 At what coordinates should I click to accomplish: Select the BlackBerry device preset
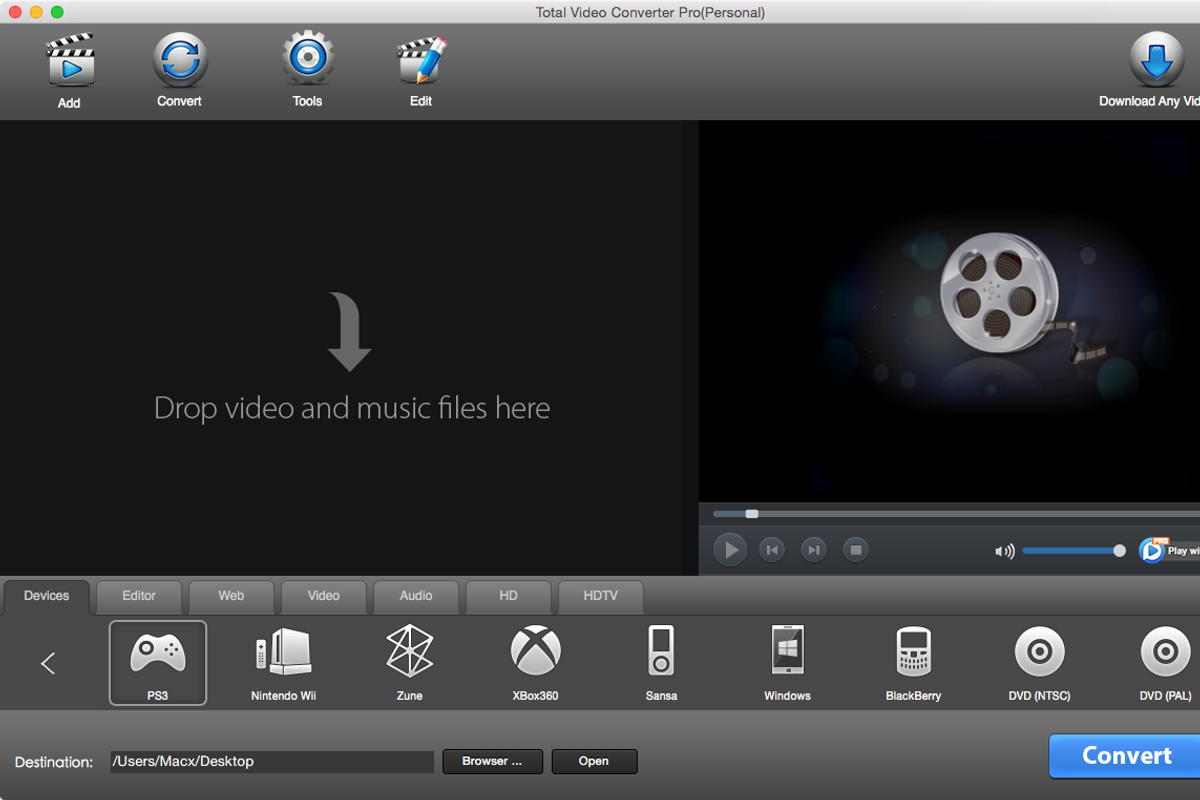913,663
